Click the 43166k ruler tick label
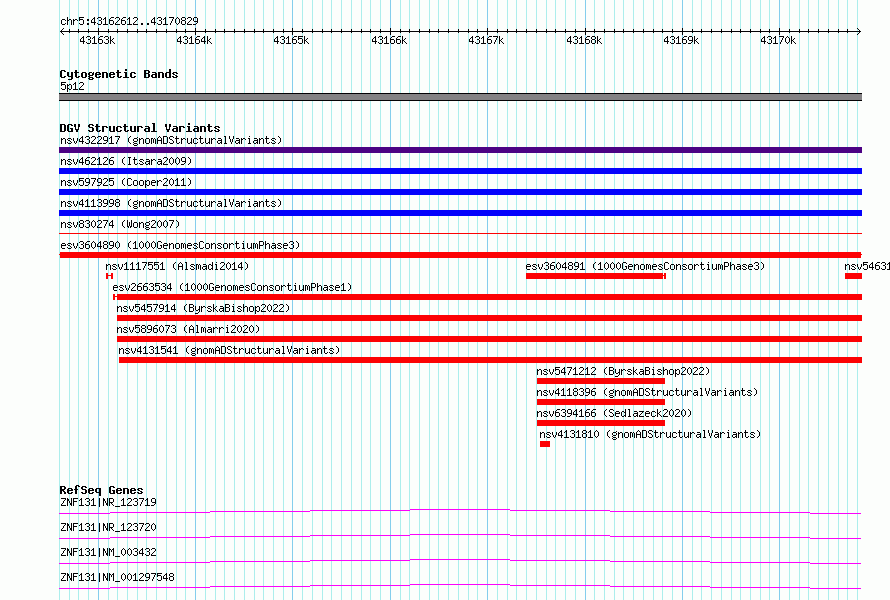Image resolution: width=890 pixels, height=600 pixels. (389, 41)
